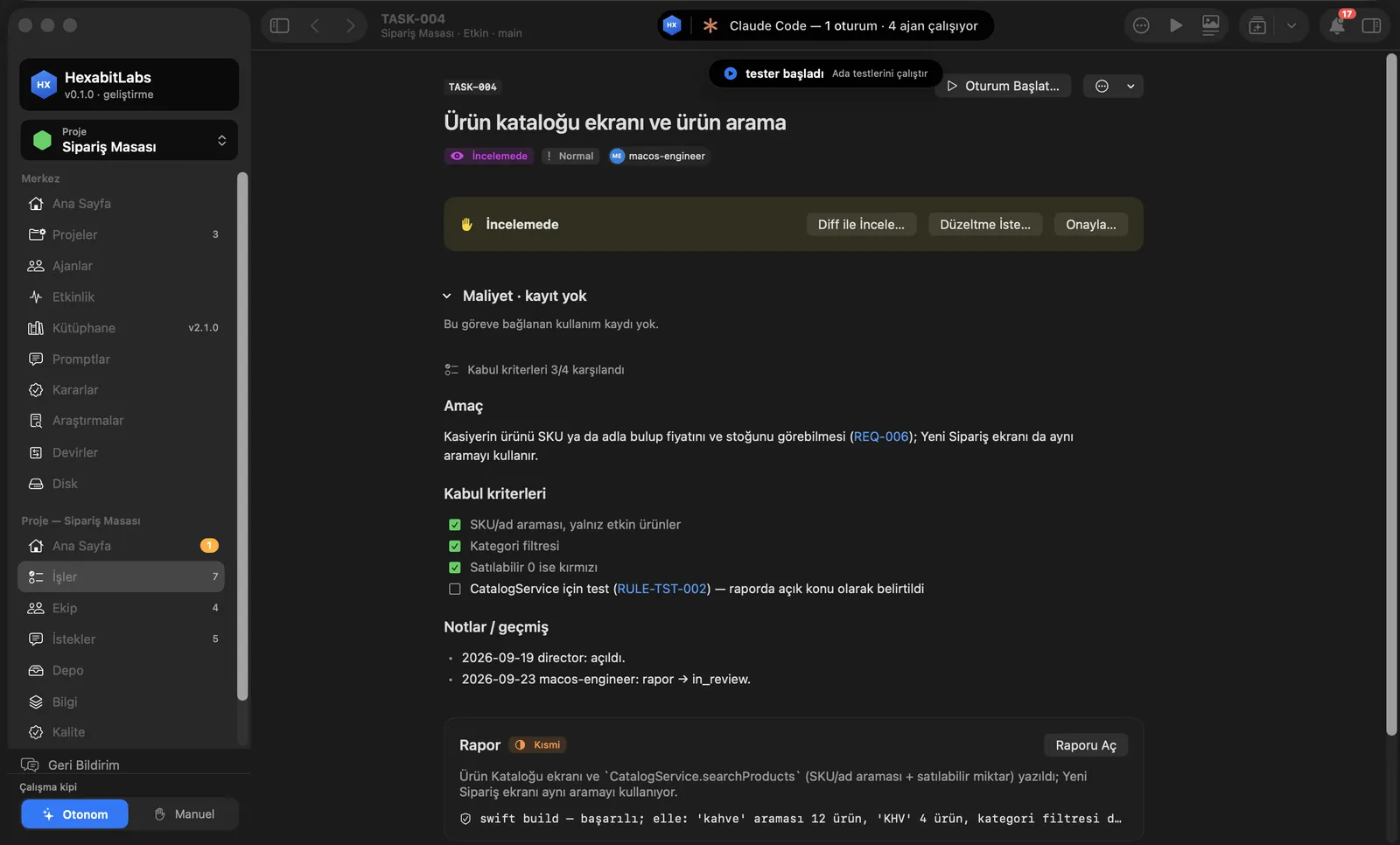Open Depo in project sidebar
This screenshot has height=845, width=1400.
point(121,670)
